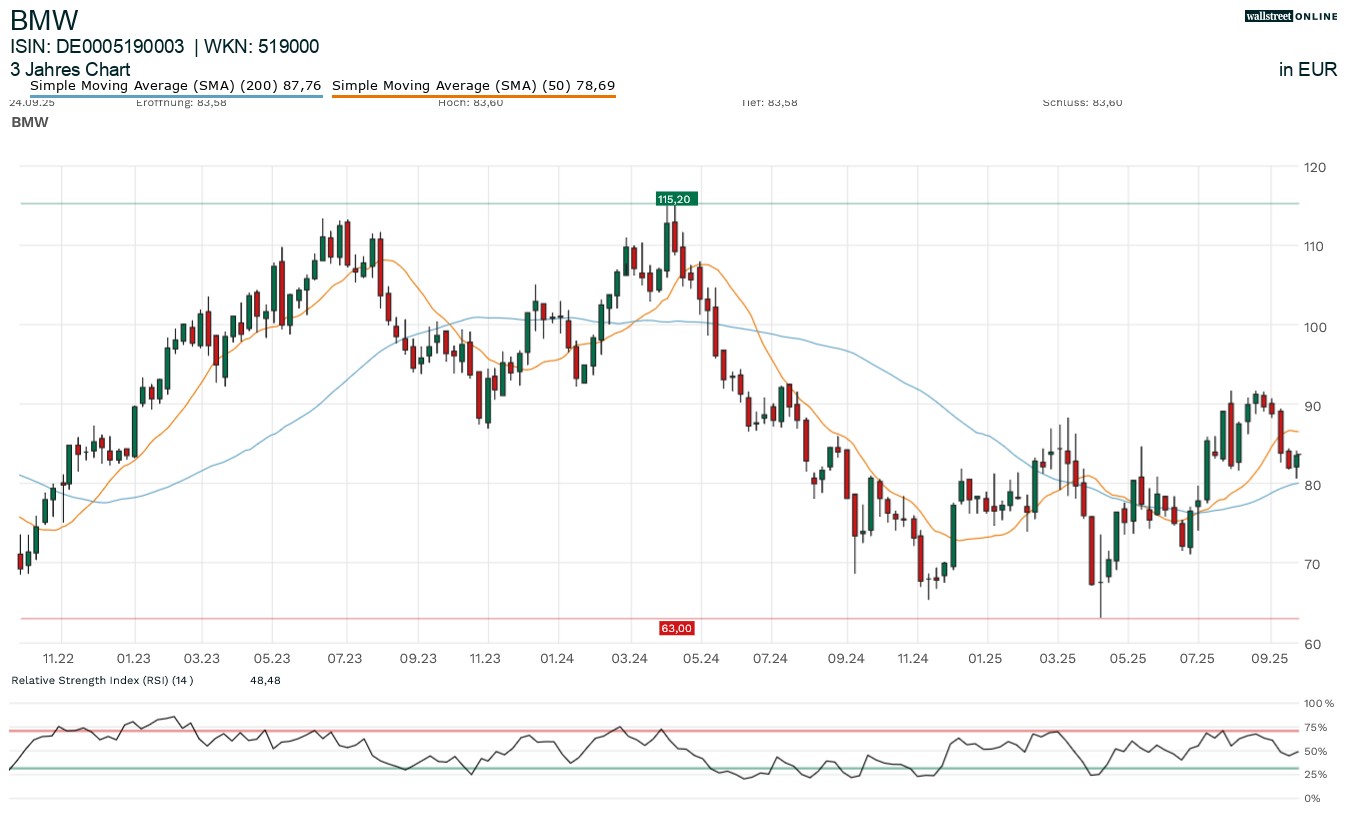
Task: Click the RSI 25% axis label
Action: (1316, 774)
